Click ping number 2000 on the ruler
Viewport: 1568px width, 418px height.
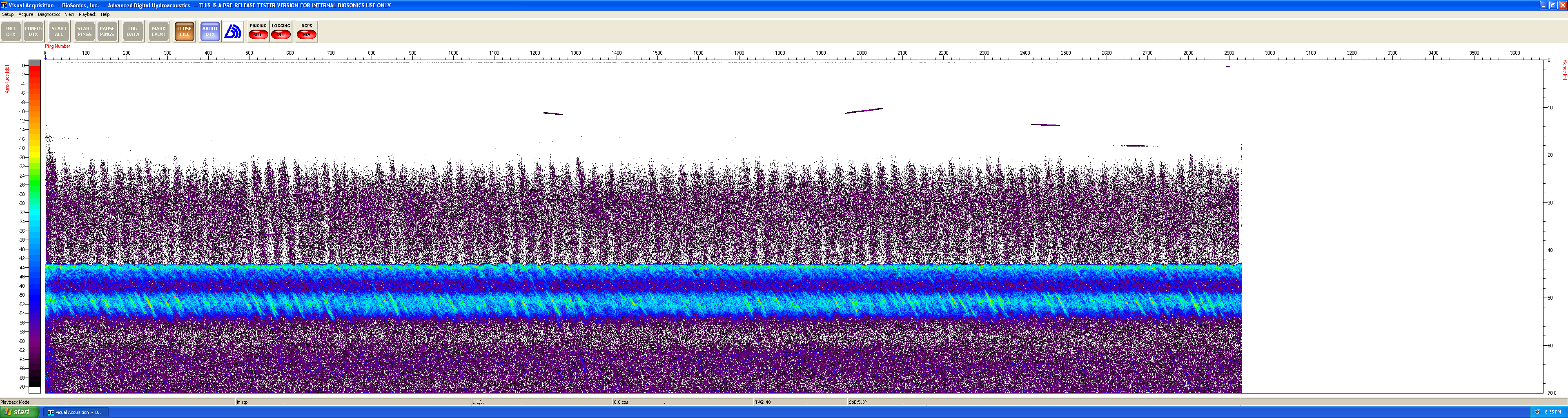pos(861,53)
